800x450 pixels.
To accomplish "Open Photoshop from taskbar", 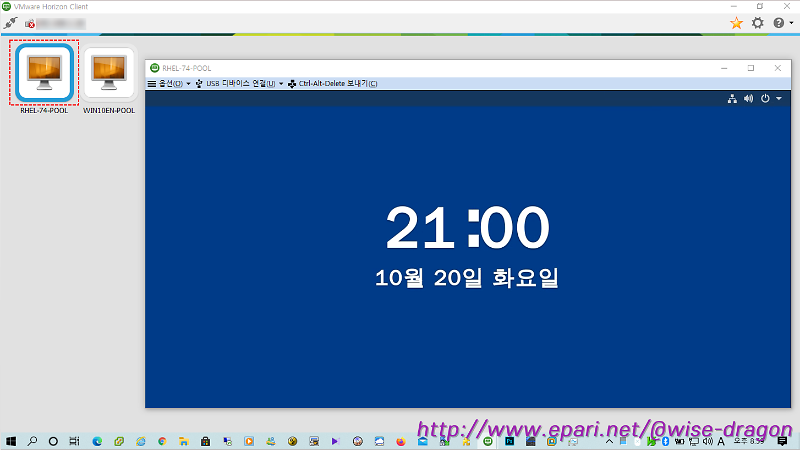I will point(509,441).
